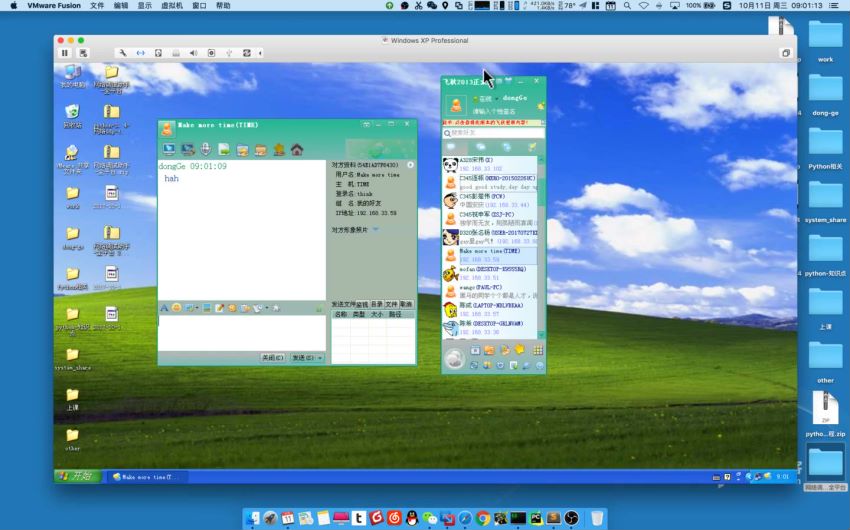Collapse VMware device toolbar arrow
Screen dimensions: 850x530
click(x=260, y=53)
